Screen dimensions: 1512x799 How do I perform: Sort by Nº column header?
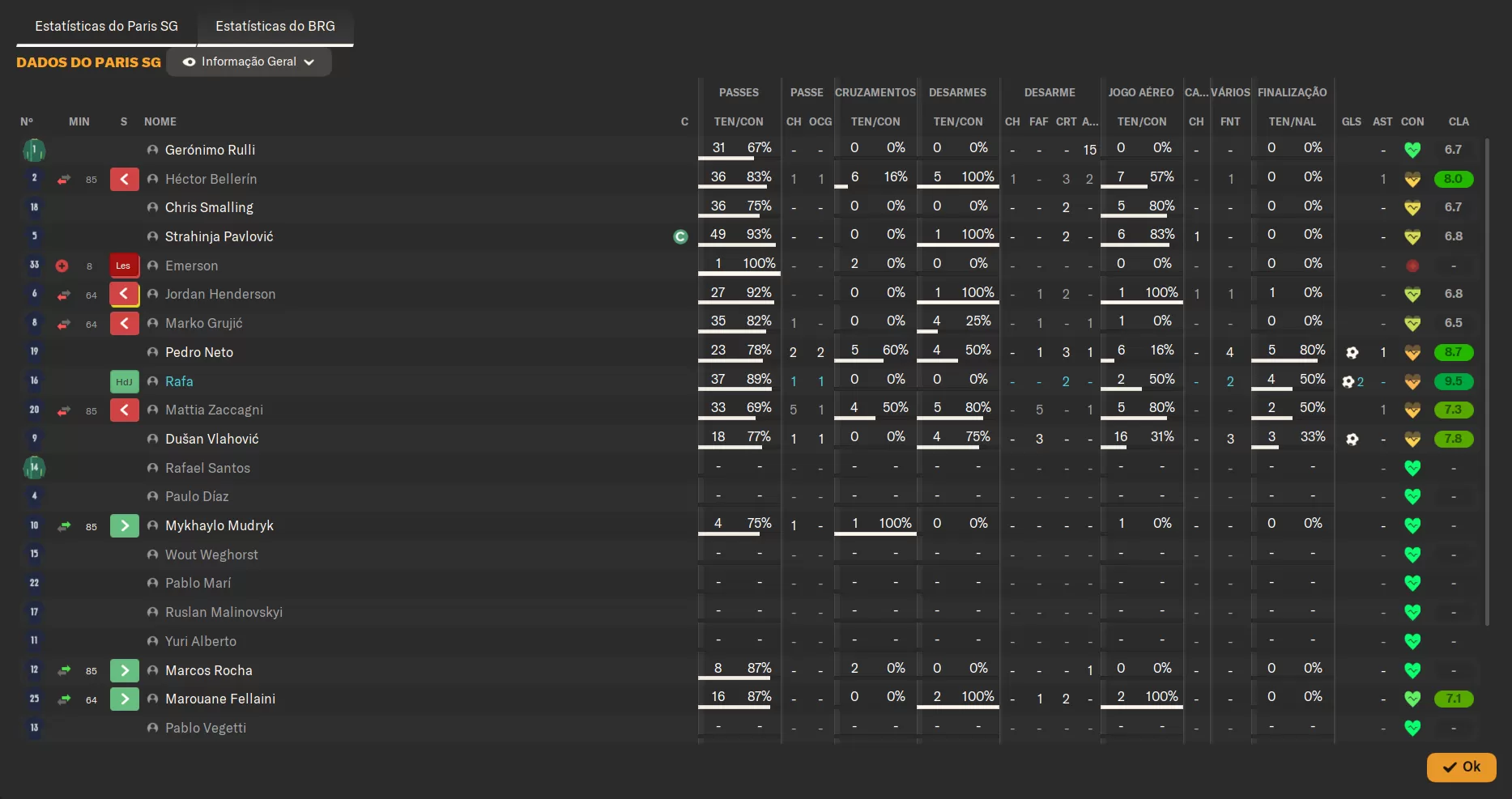click(27, 121)
